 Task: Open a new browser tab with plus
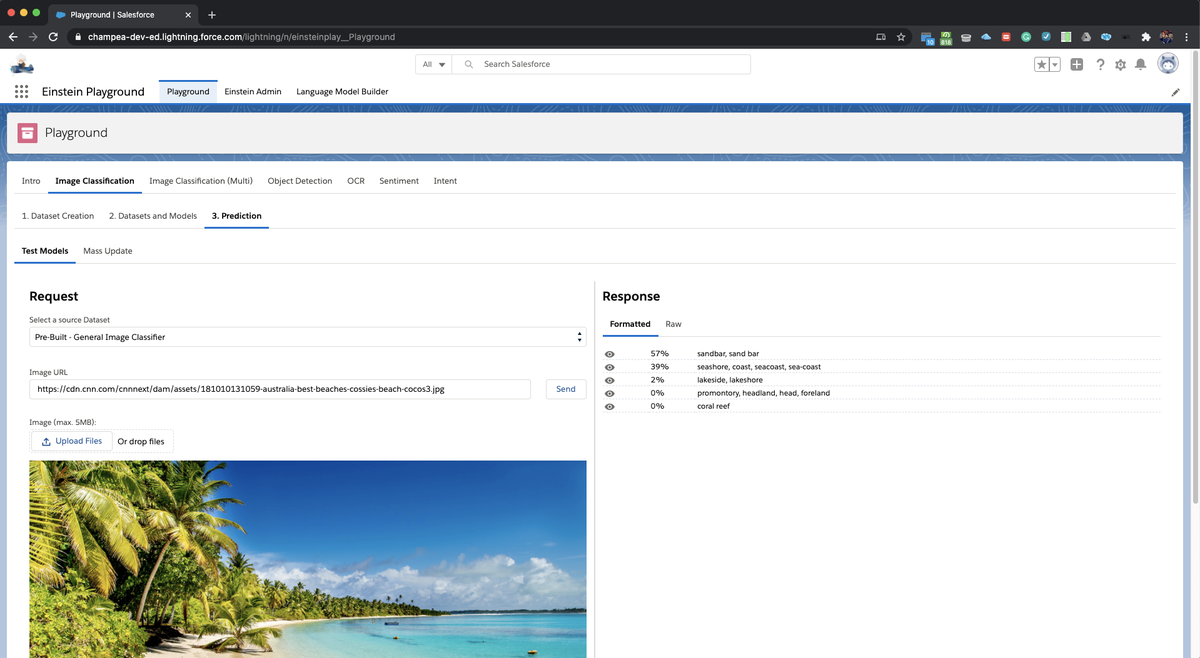tap(212, 15)
